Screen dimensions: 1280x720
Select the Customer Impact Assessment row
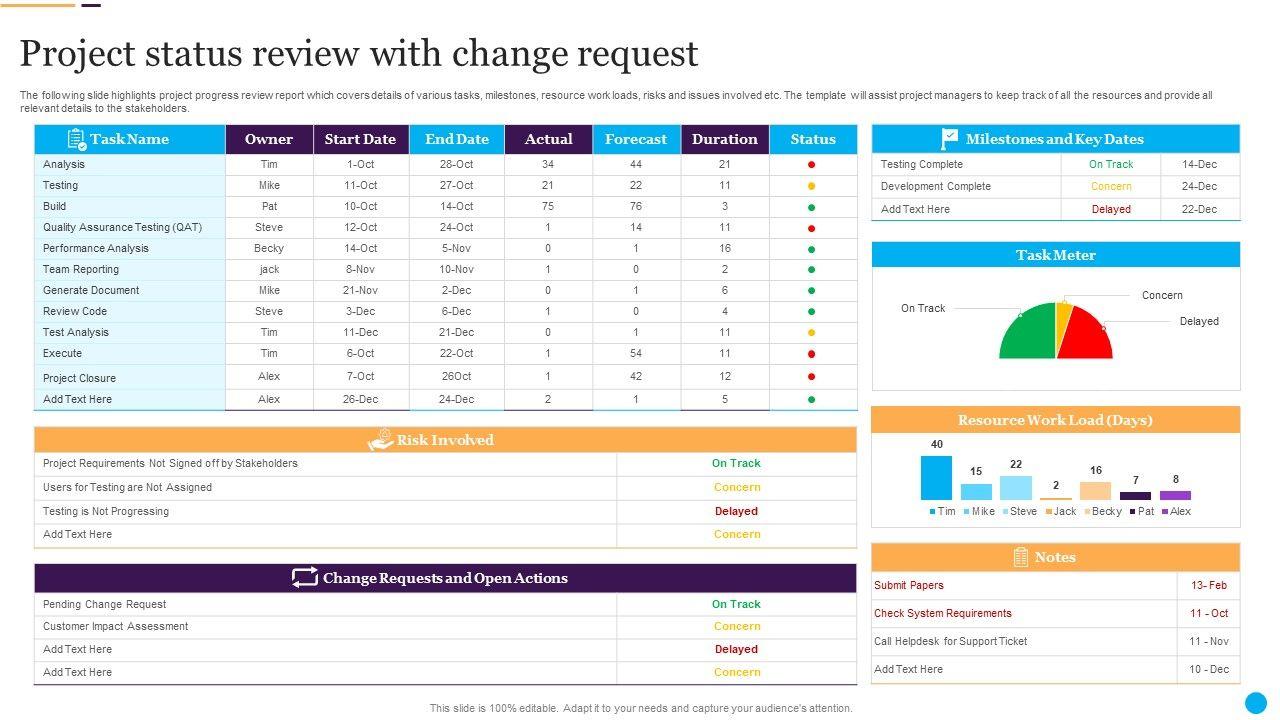[x=445, y=626]
